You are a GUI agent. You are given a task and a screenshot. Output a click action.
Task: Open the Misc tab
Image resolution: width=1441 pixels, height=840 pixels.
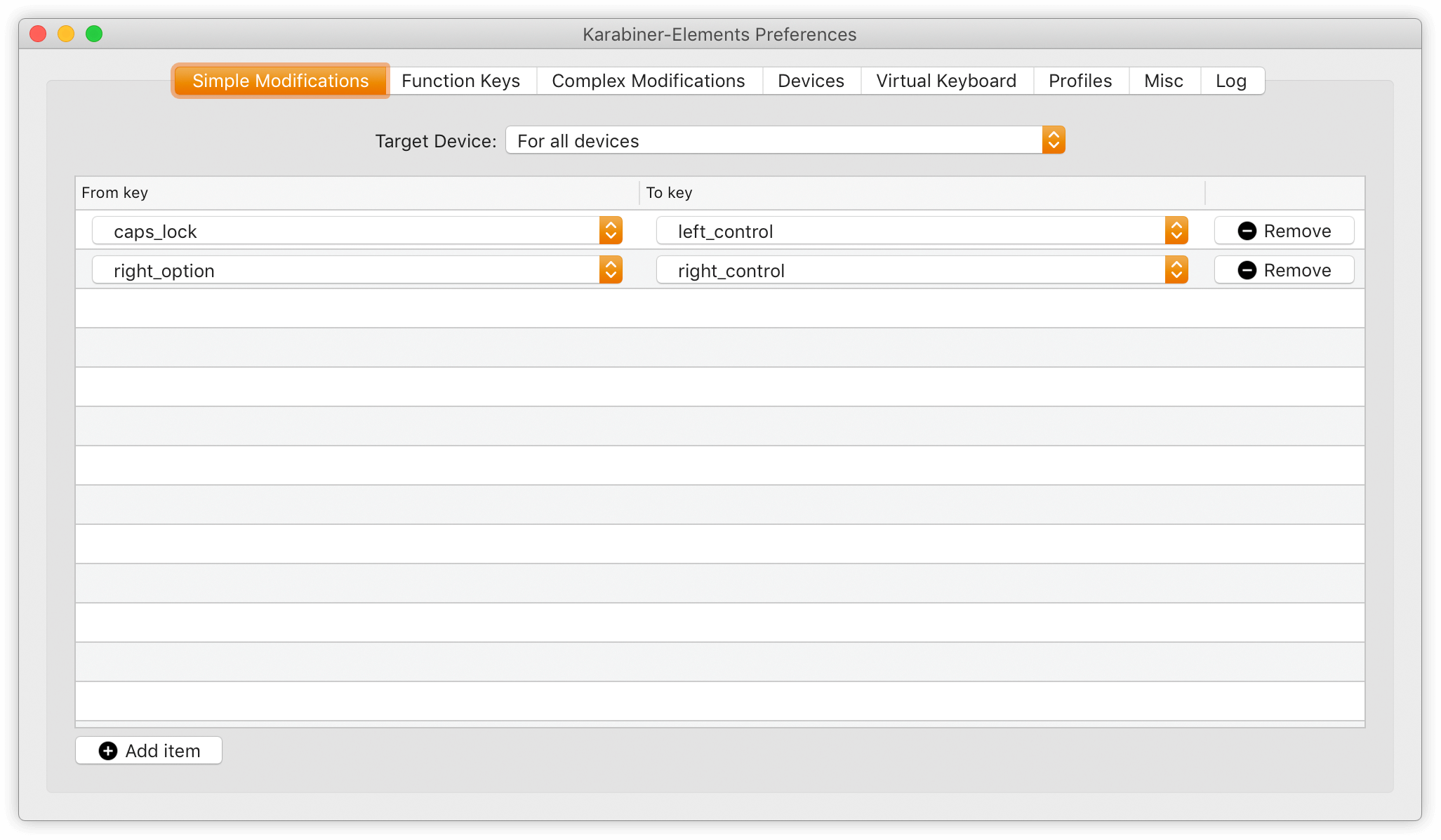tap(1164, 81)
